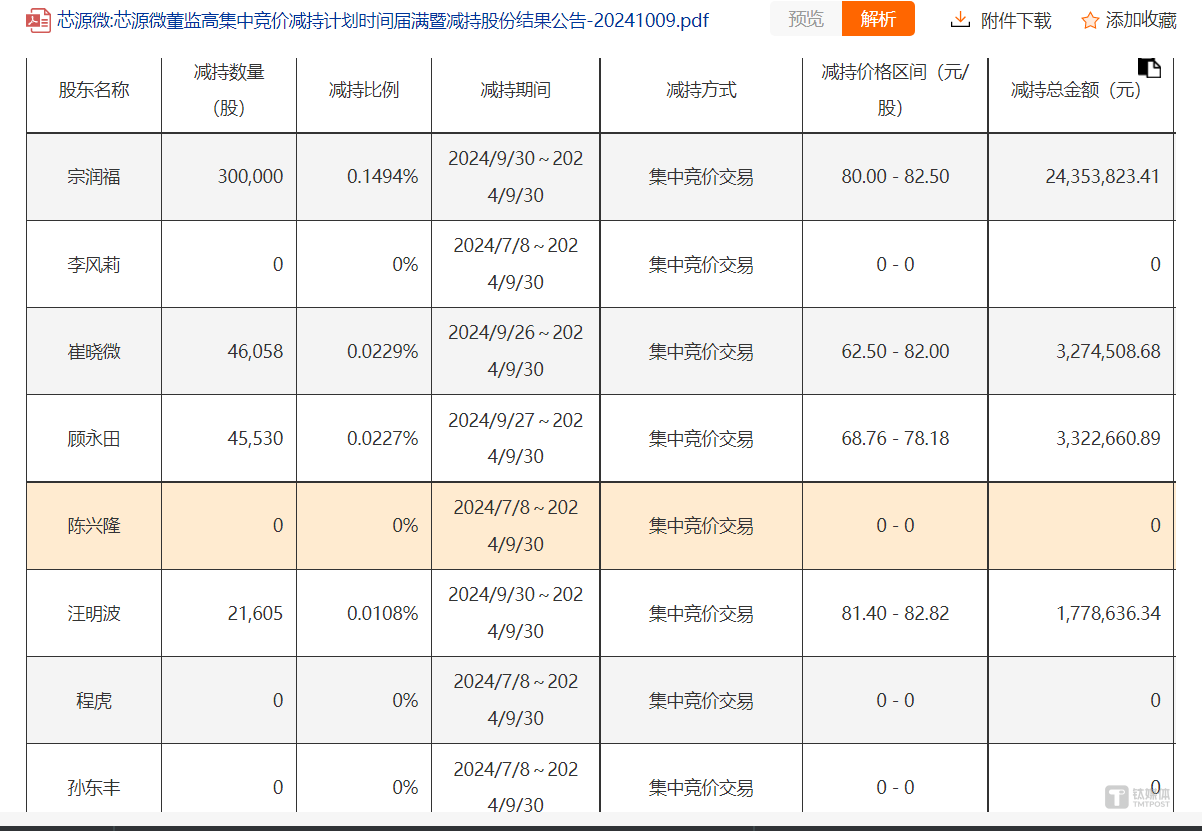Click the total amount 24,353,823.41
1202x831 pixels.
coord(1103,176)
